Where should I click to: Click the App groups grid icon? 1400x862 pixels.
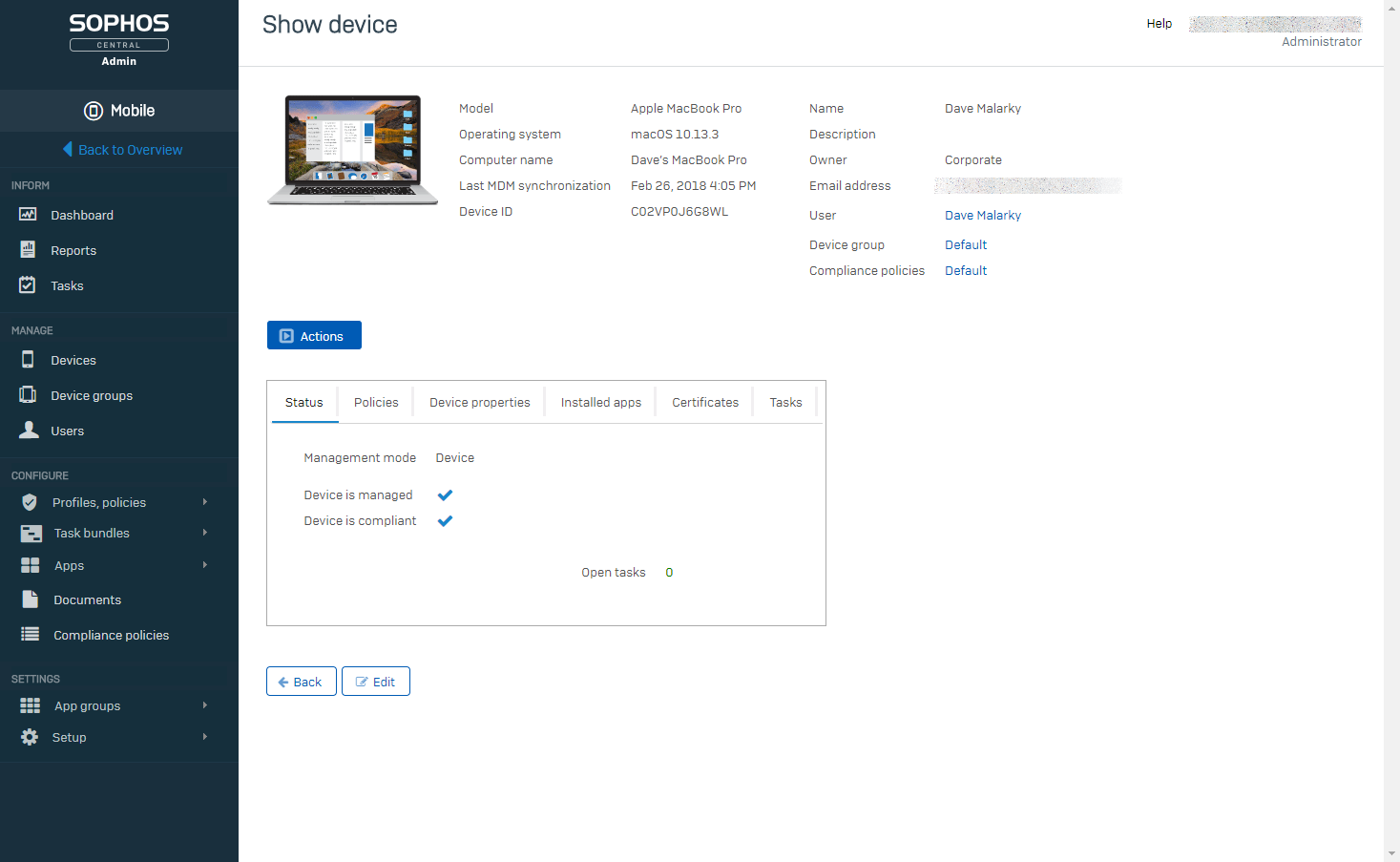(30, 705)
